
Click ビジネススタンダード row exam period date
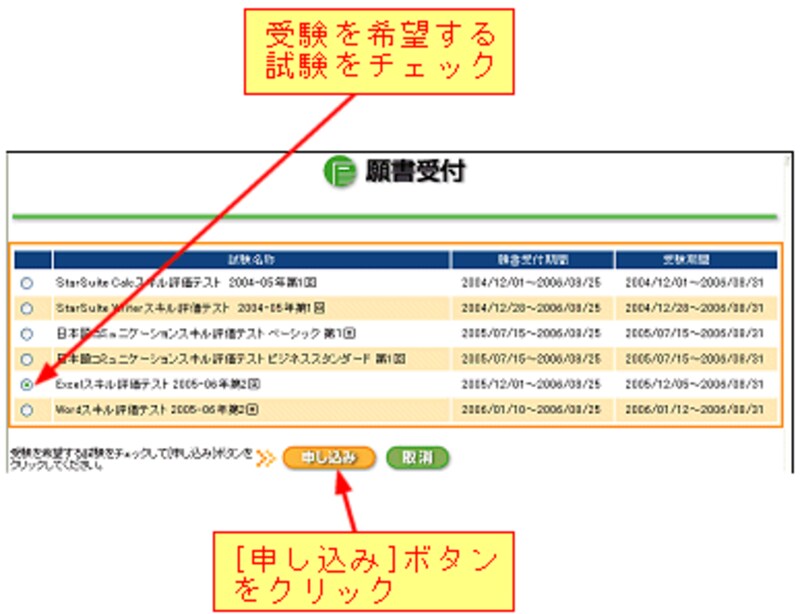[694, 359]
